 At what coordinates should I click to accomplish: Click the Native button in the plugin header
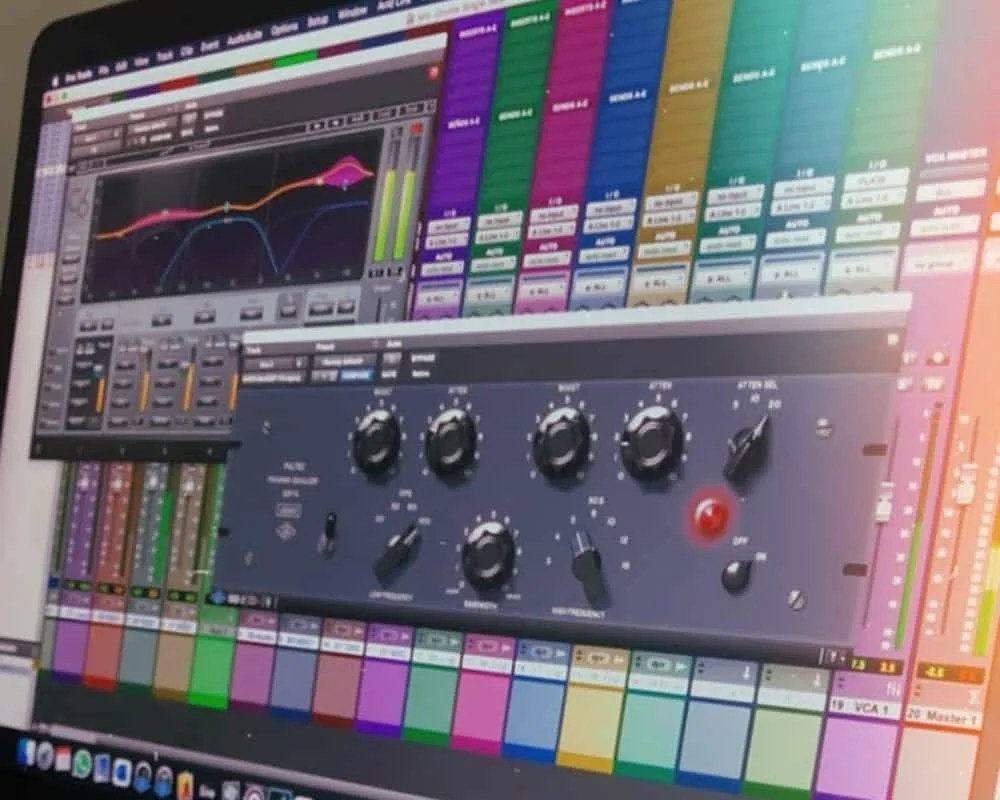tap(422, 373)
